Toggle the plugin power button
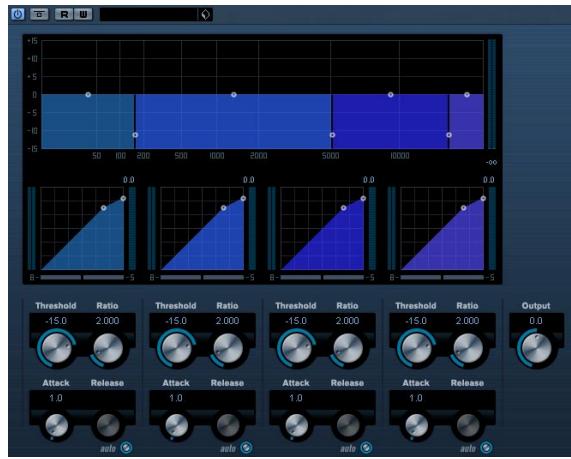The width and height of the screenshot is (571, 459). (x=17, y=14)
